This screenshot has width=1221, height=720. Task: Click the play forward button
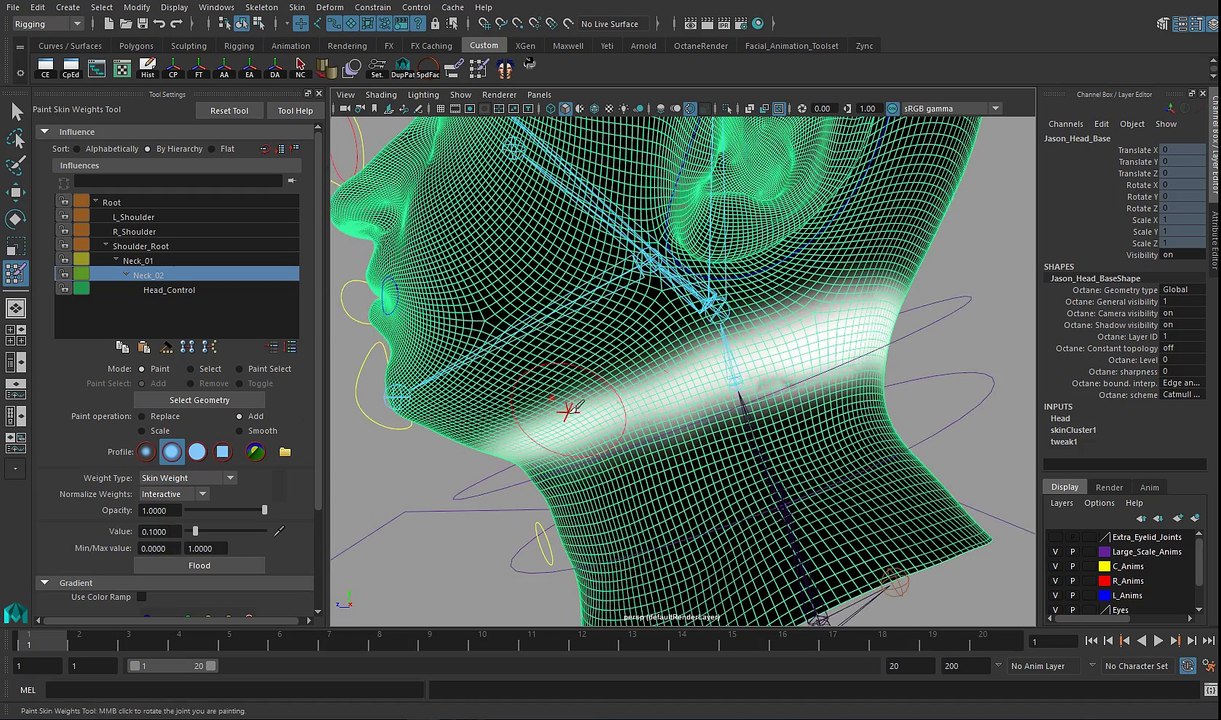tap(1158, 641)
